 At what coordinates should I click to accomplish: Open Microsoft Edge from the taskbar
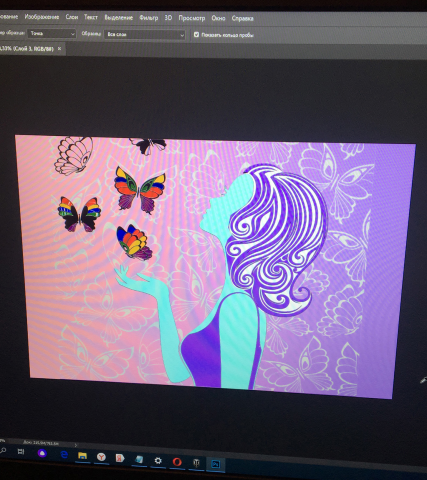coord(64,454)
